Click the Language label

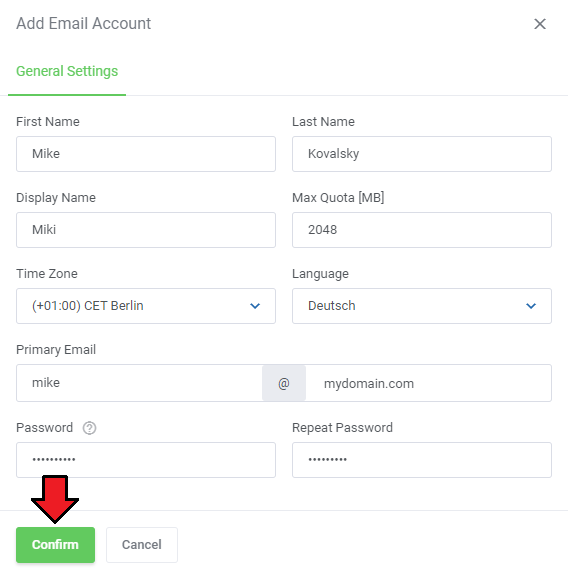click(x=320, y=274)
